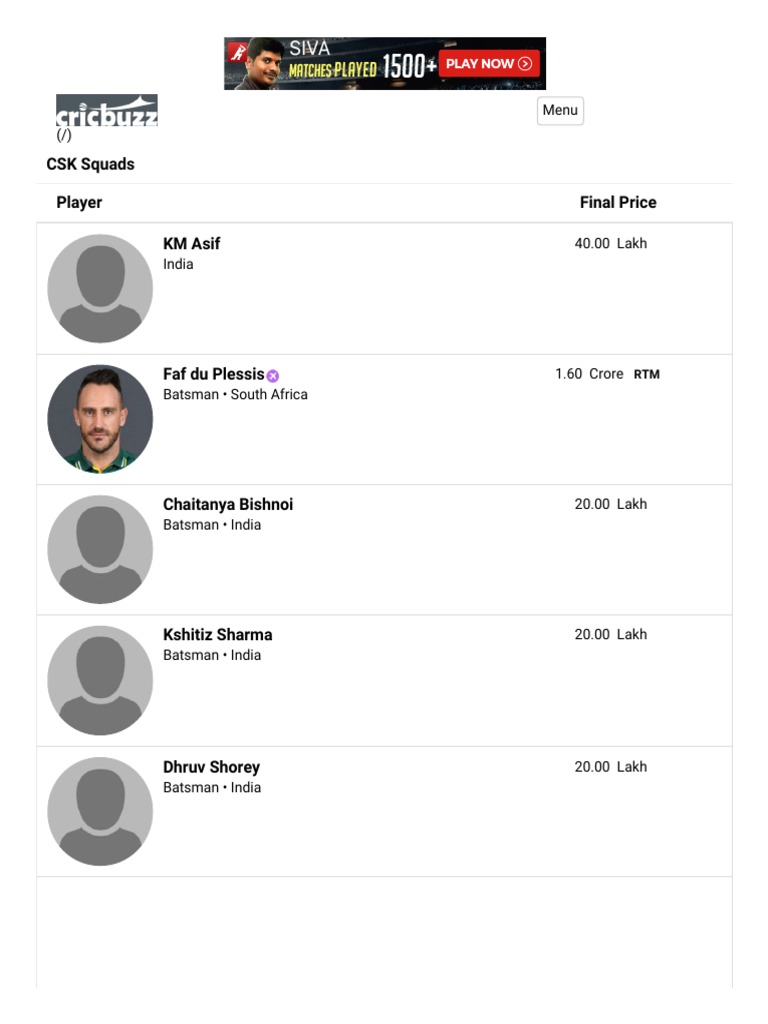Click the purple icon beside Faf du Plessis

click(x=273, y=376)
